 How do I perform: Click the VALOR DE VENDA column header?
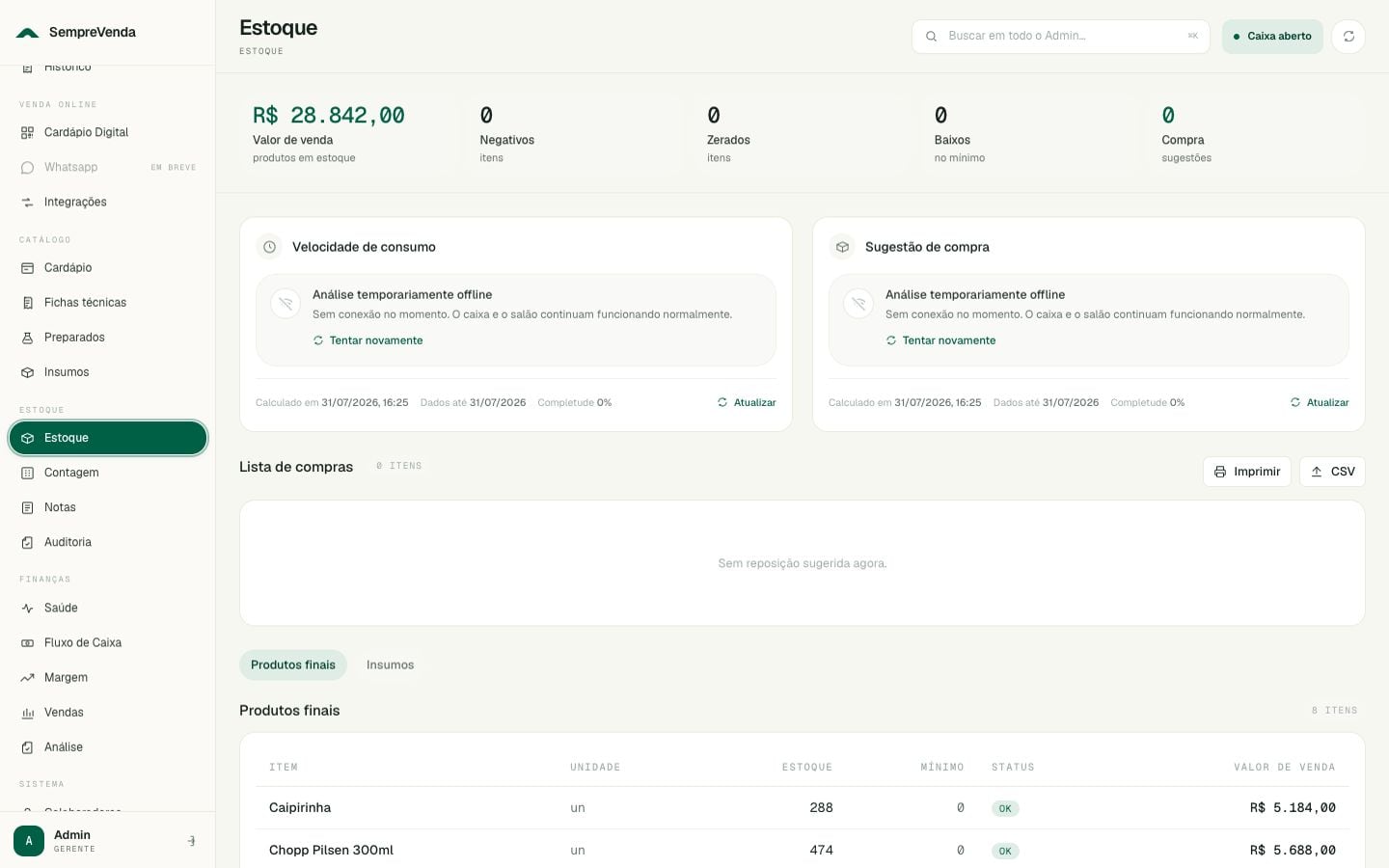click(x=1284, y=768)
